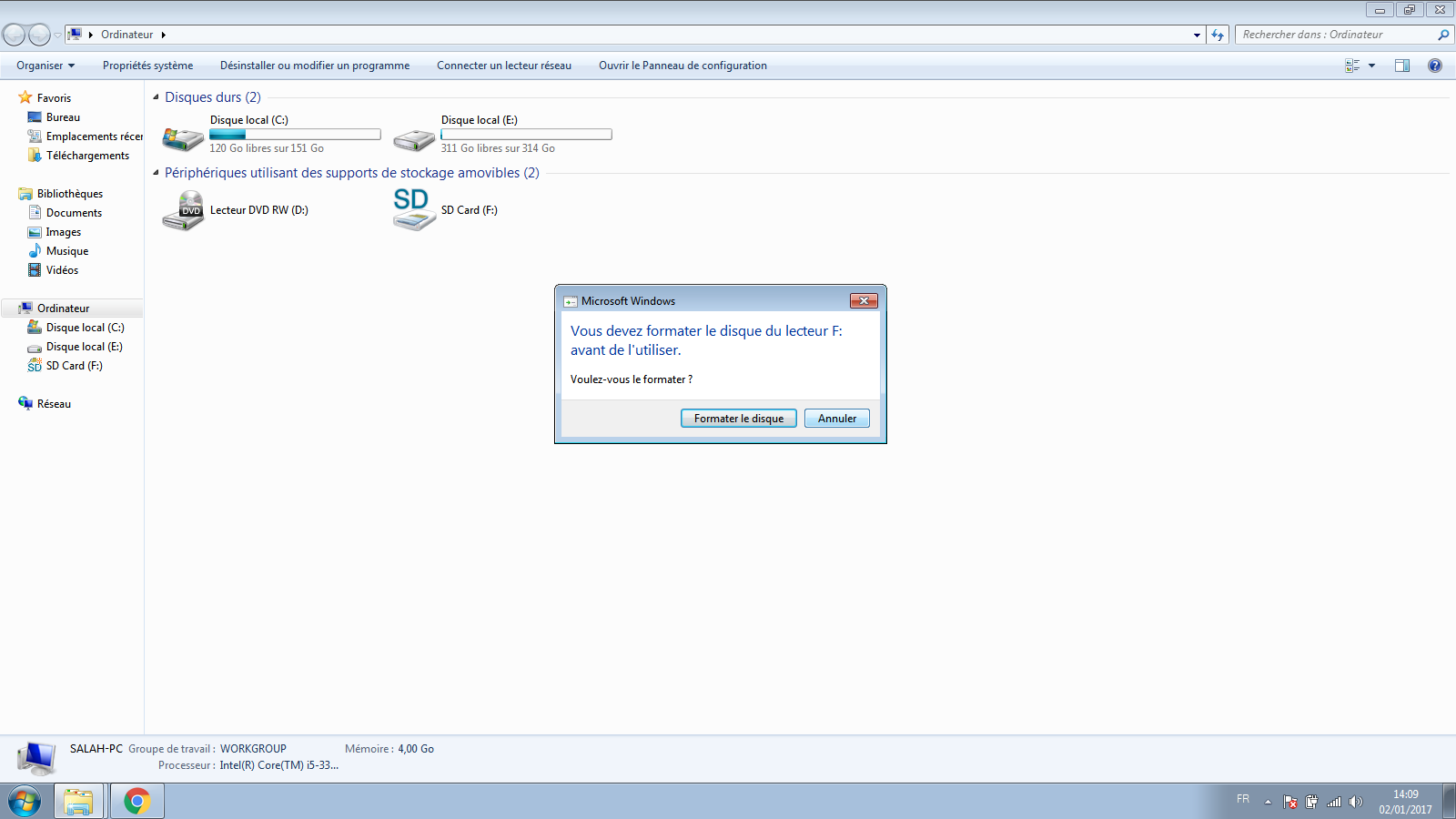Select the Disque local (E:) drive icon

pyautogui.click(x=414, y=139)
